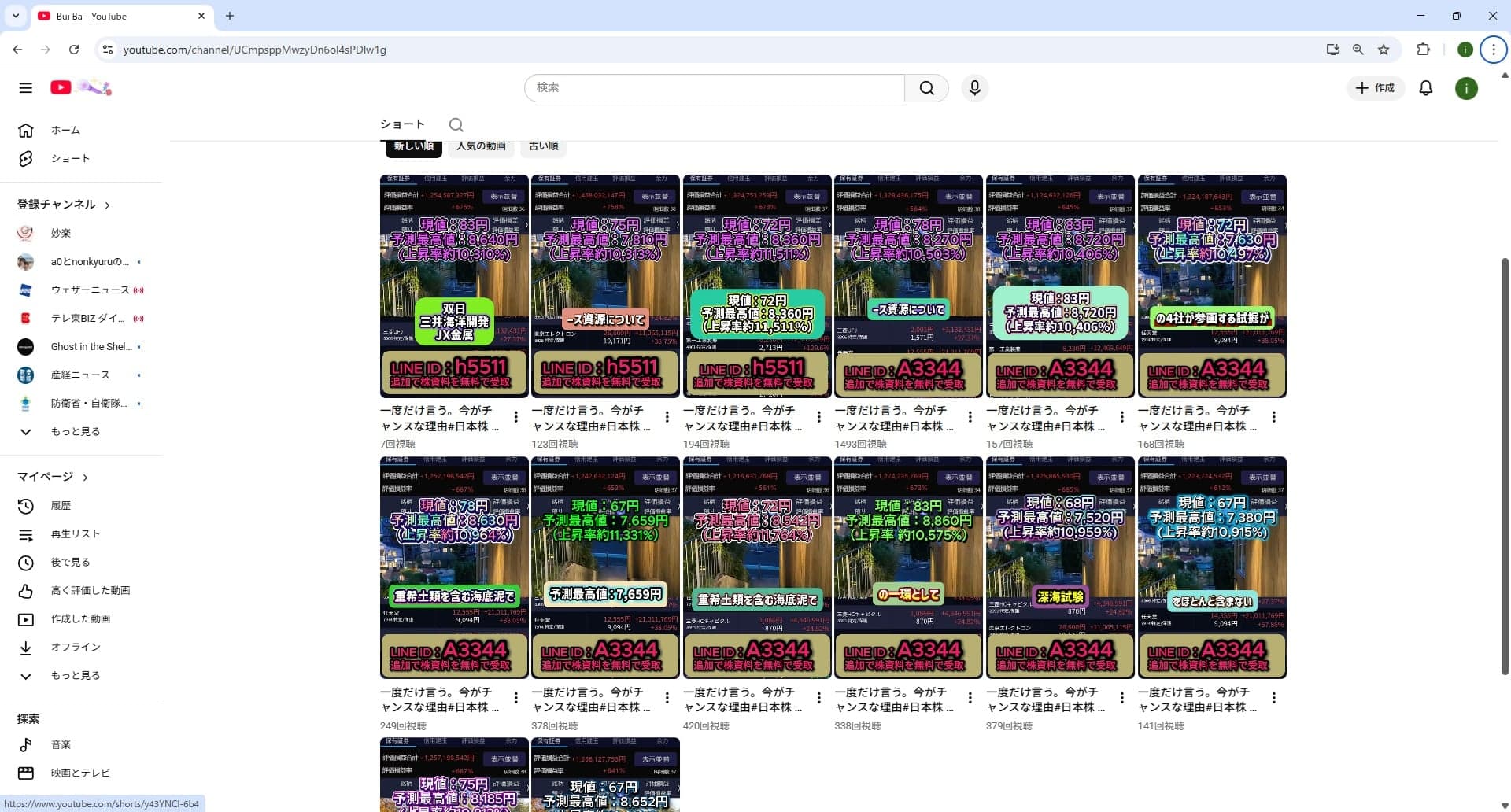The width and height of the screenshot is (1511, 812).
Task: Open 妙楽 subscribed channel
Action: (x=83, y=233)
